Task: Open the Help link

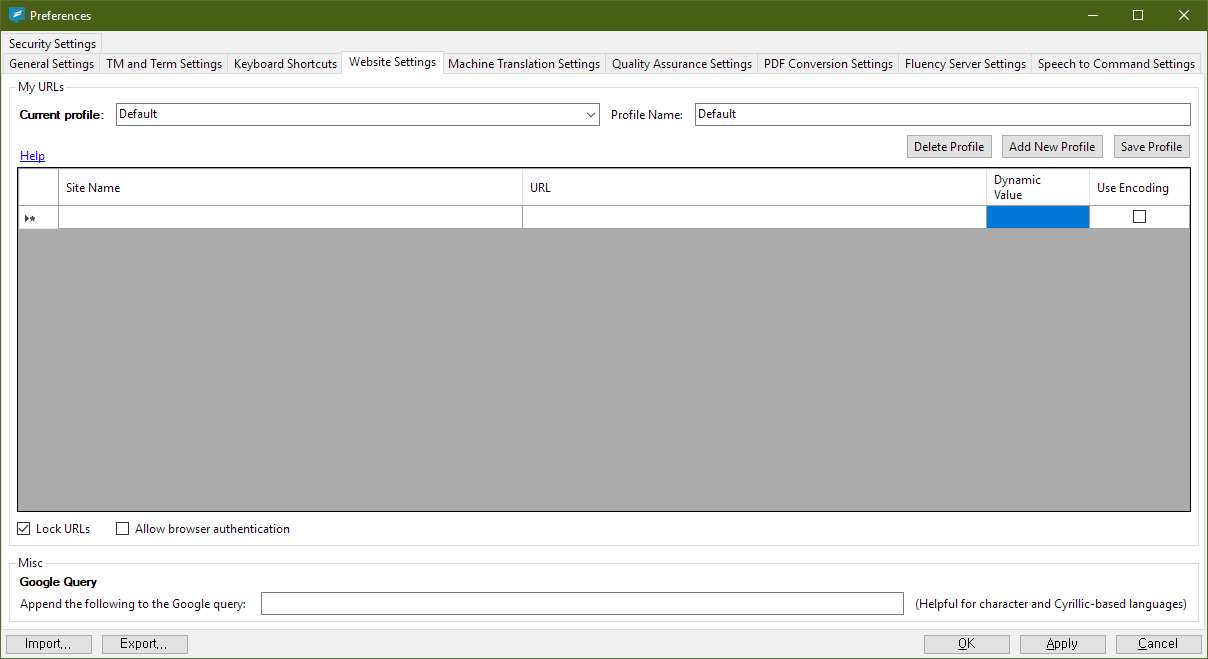Action: click(32, 156)
